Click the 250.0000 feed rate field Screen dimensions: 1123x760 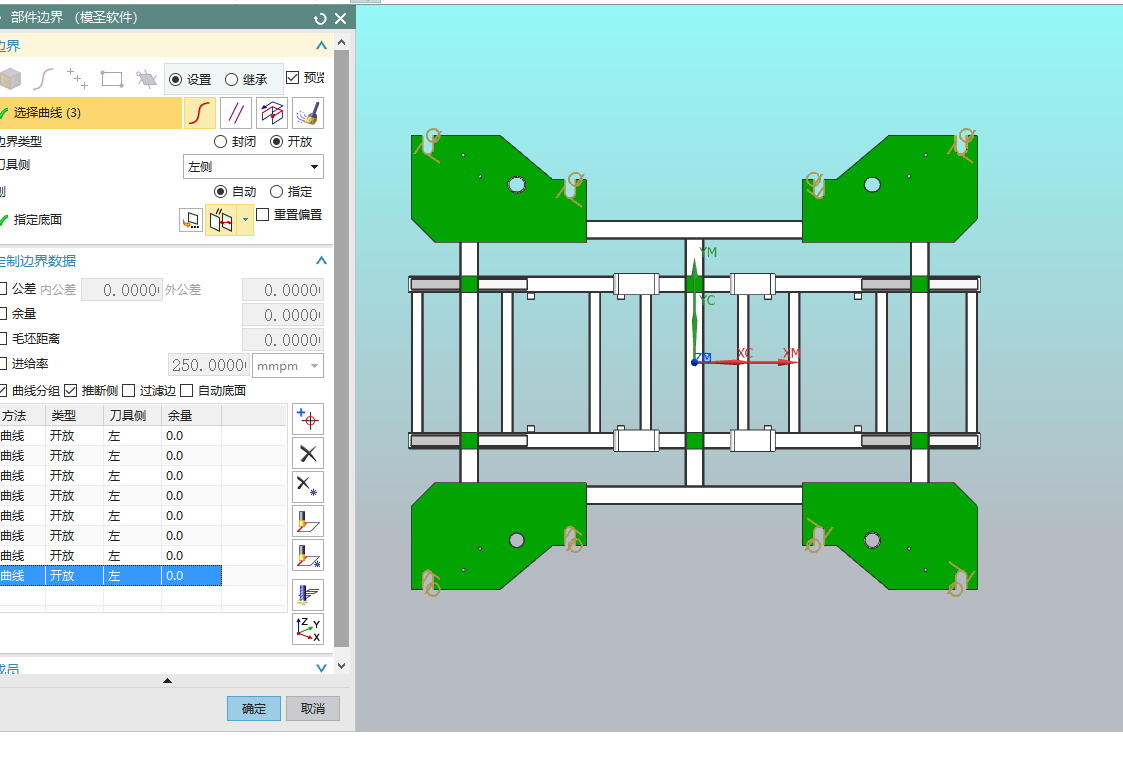click(208, 365)
